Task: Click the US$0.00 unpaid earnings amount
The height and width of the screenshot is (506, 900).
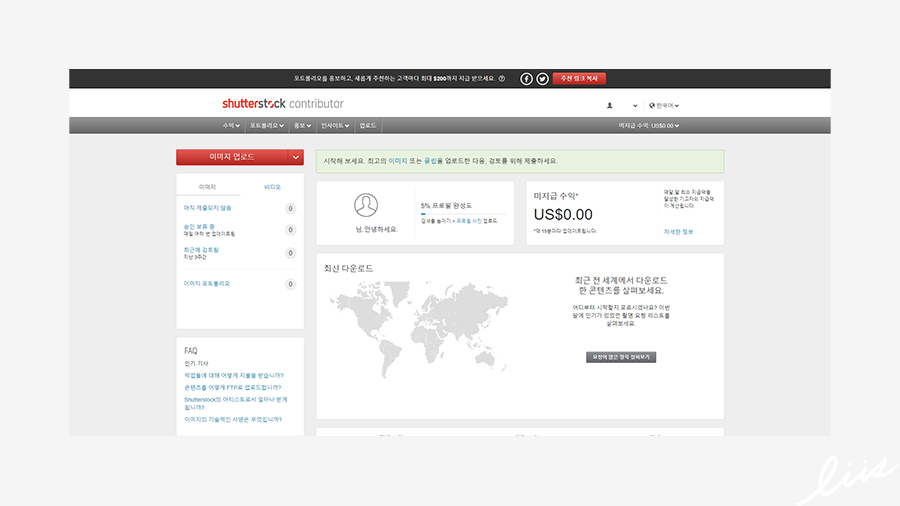Action: [563, 215]
